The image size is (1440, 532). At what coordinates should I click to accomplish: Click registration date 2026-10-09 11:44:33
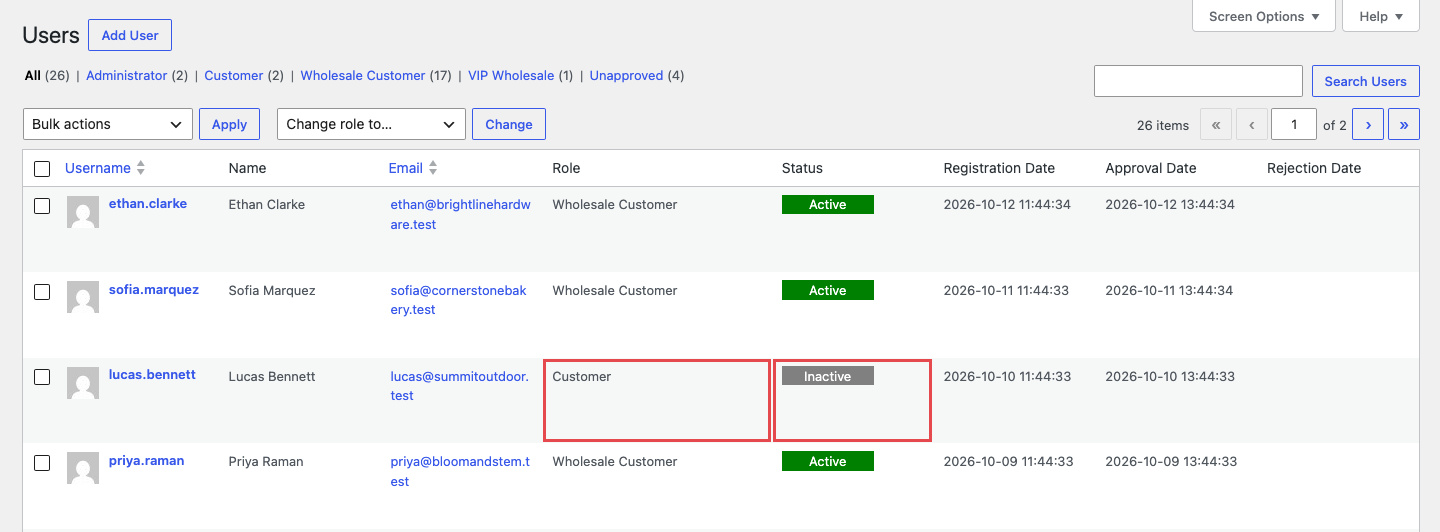coord(1008,461)
